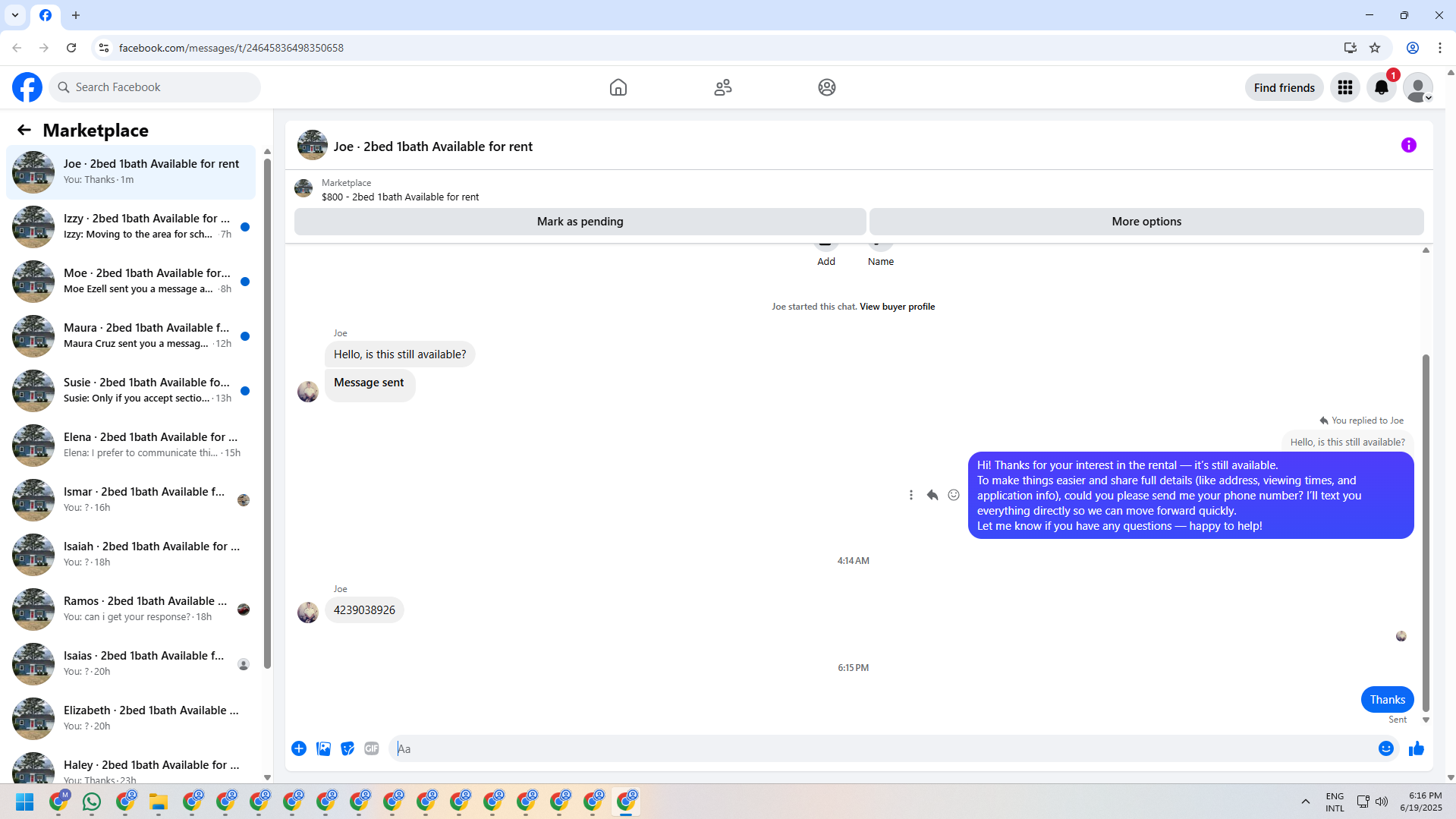Open Ramos's conversation in the list
The height and width of the screenshot is (819, 1456).
[131, 609]
